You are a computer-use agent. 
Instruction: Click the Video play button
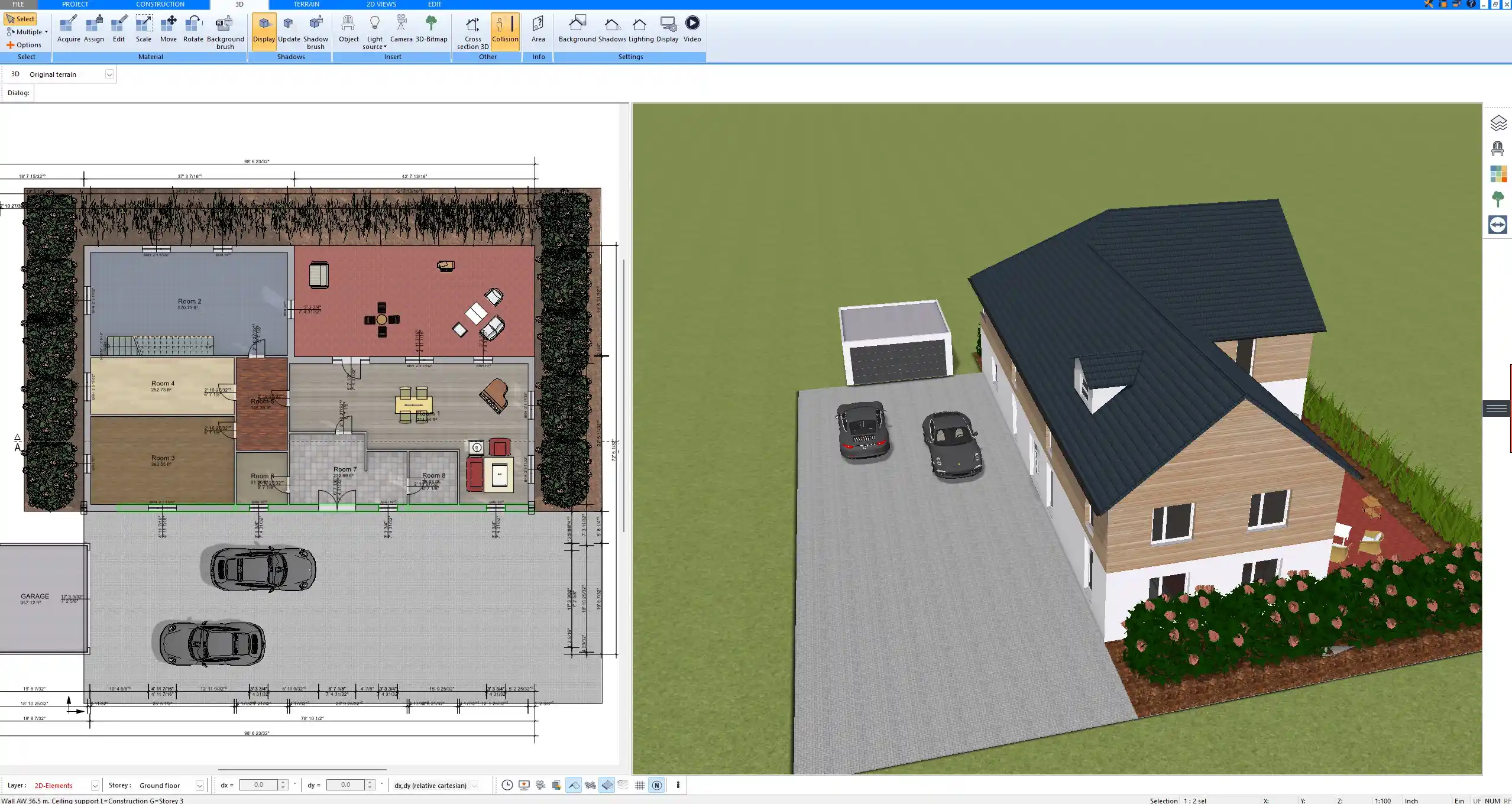coord(692,29)
